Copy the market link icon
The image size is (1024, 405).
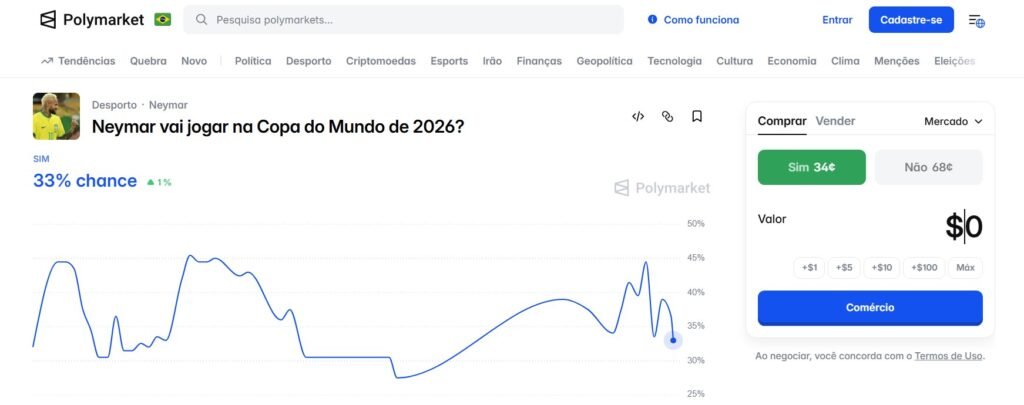pyautogui.click(x=667, y=116)
